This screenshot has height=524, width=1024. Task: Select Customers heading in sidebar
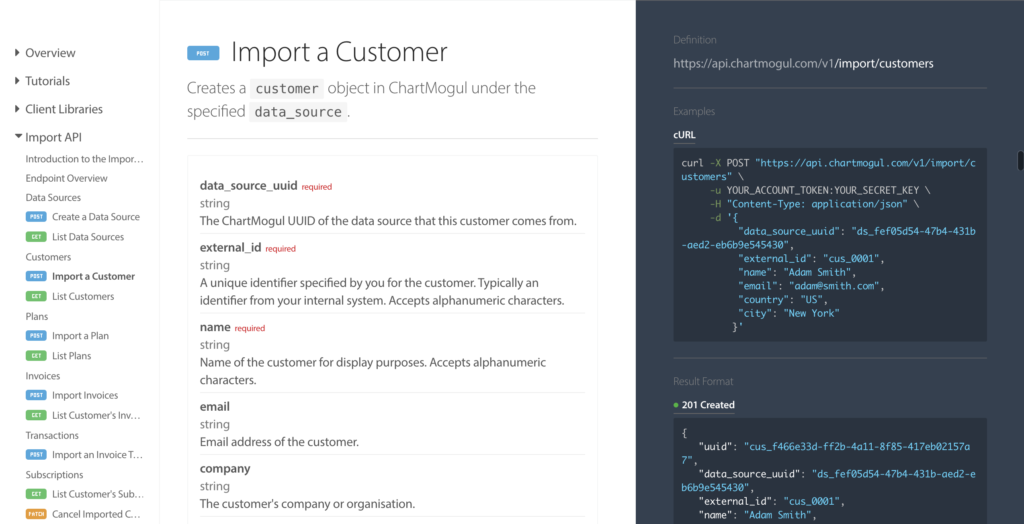tap(48, 257)
